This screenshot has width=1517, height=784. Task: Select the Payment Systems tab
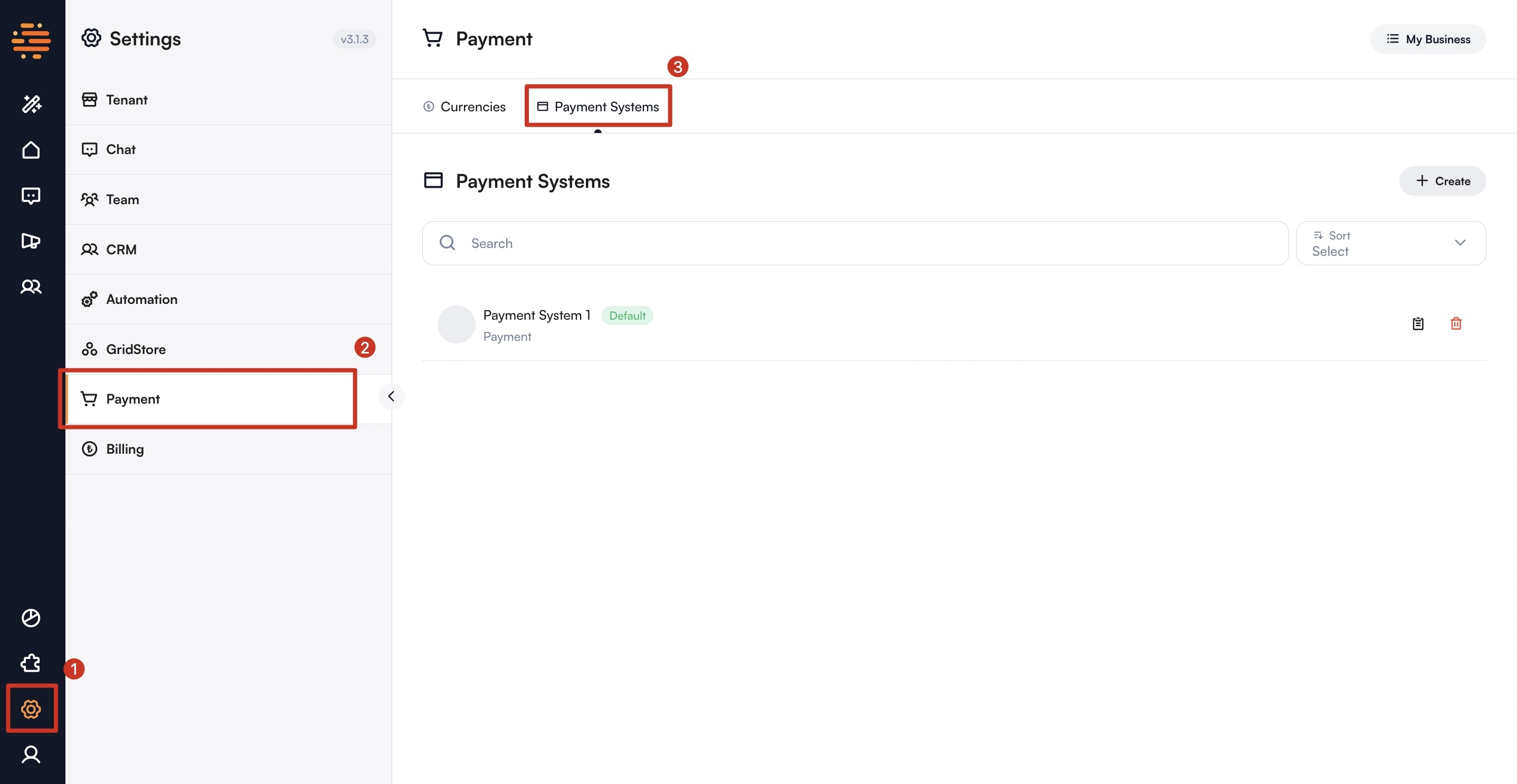click(598, 107)
